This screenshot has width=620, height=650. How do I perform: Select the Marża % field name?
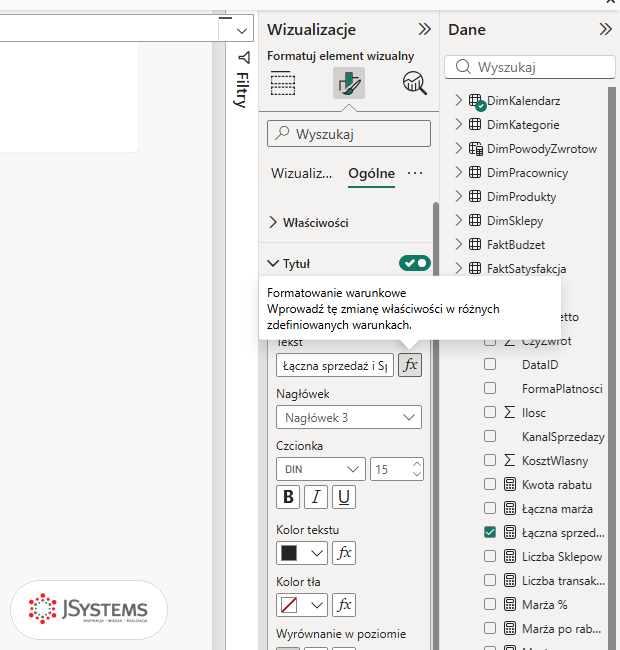pyautogui.click(x=545, y=604)
